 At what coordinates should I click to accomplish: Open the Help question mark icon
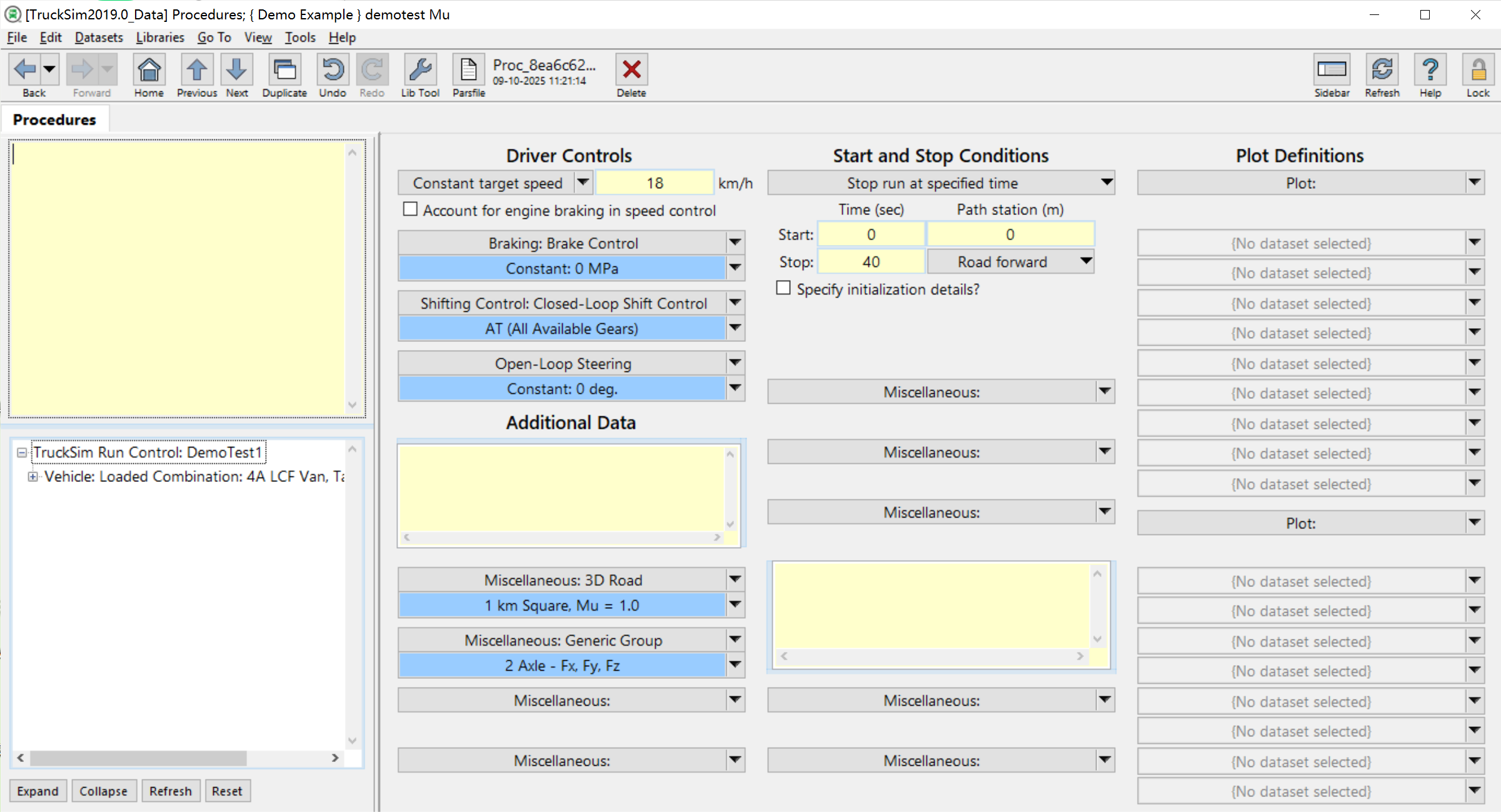pos(1430,69)
